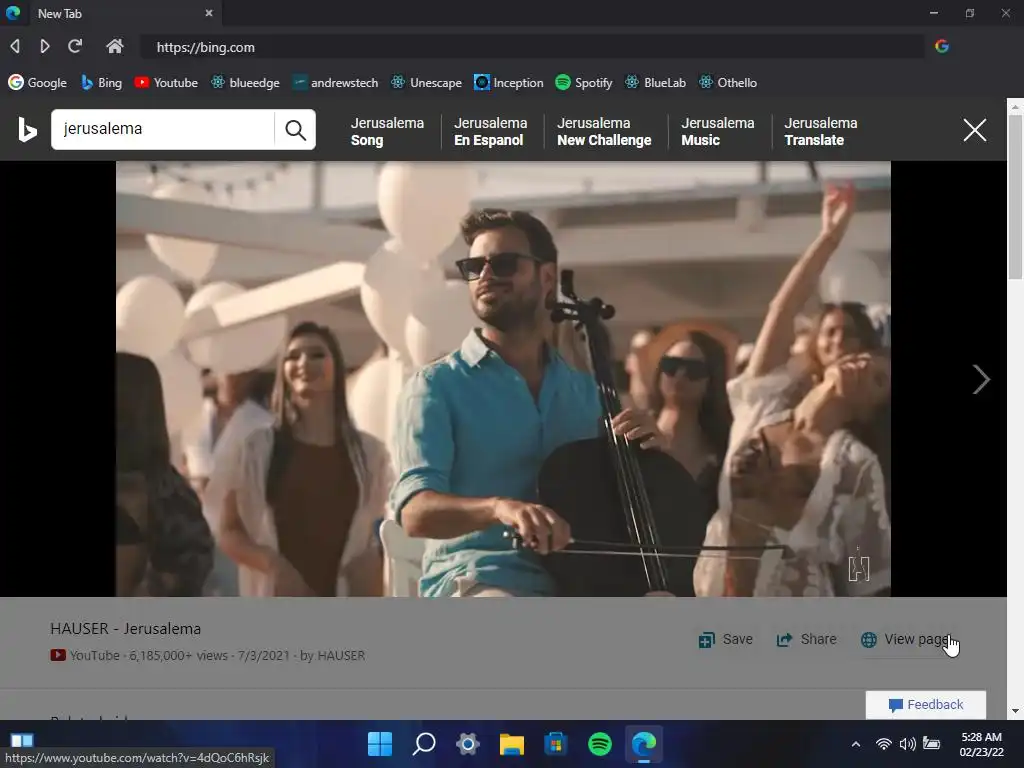1024x768 pixels.
Task: Show hidden tray icons chevron
Action: [856, 744]
